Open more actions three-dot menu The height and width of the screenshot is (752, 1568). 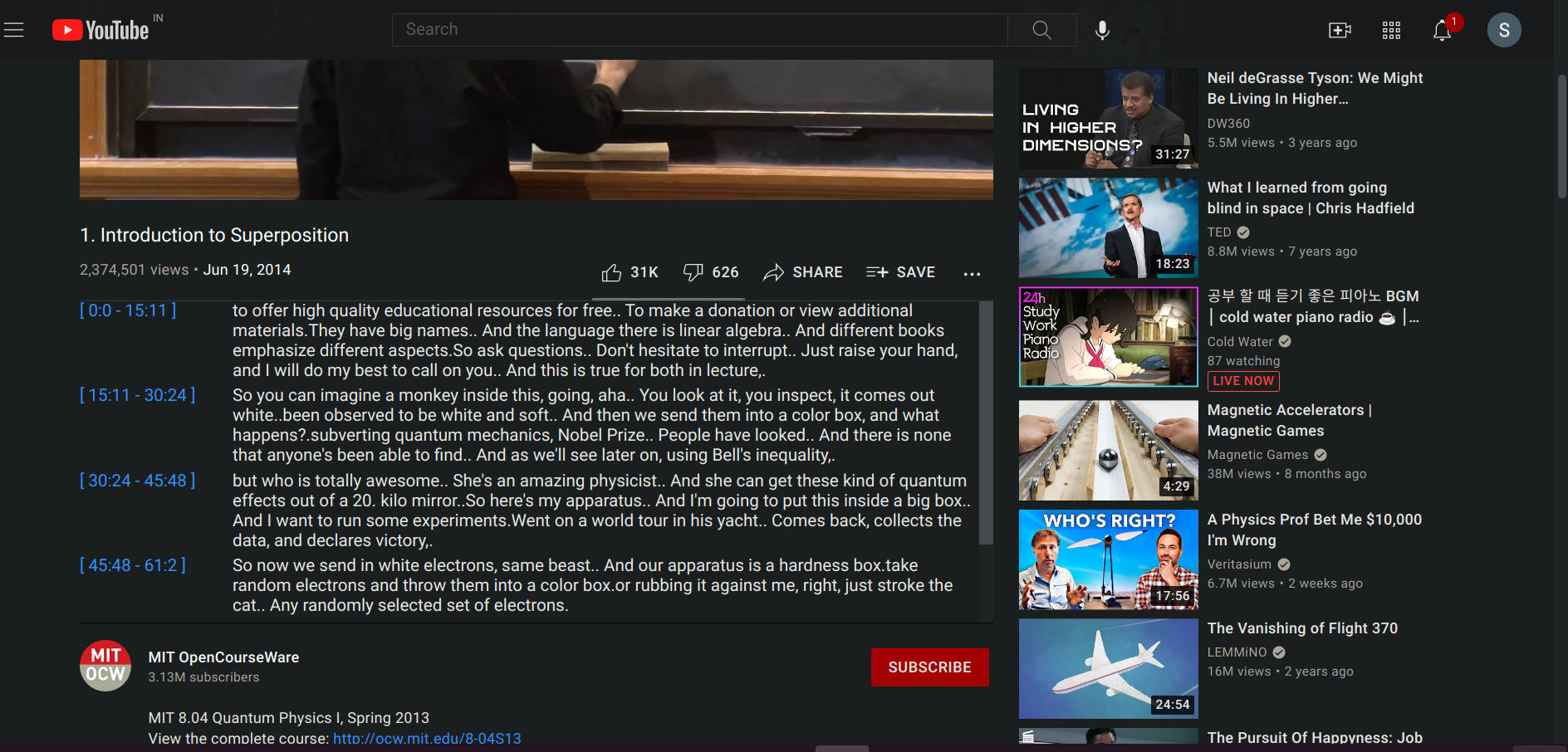pyautogui.click(x=972, y=273)
